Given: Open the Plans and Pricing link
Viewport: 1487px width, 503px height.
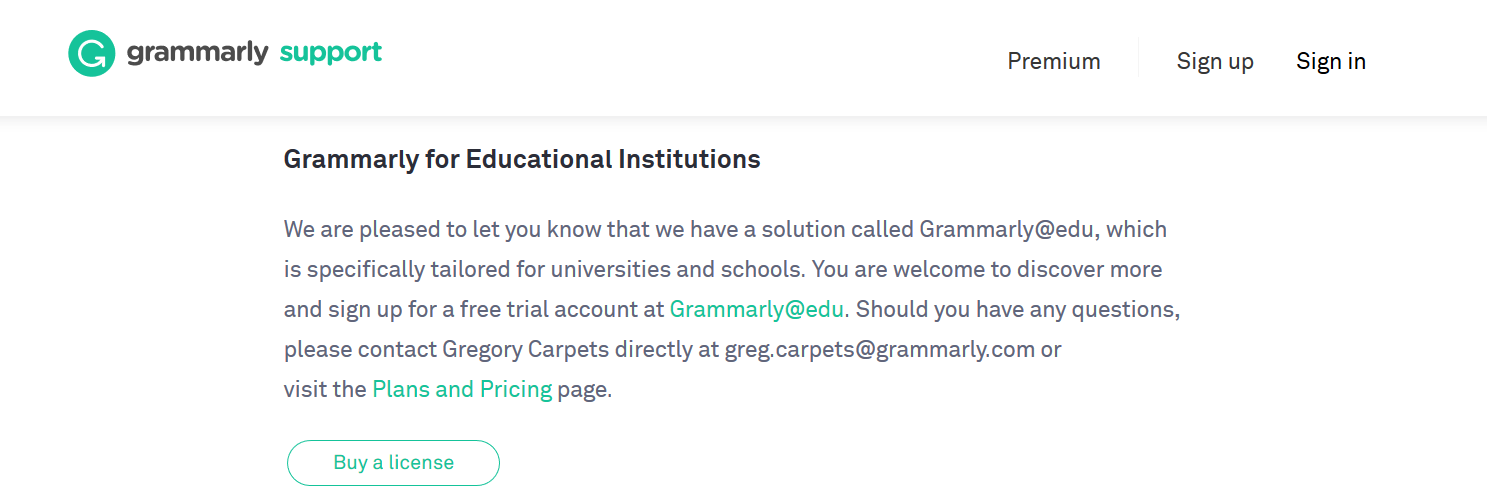Looking at the screenshot, I should pyautogui.click(x=461, y=389).
